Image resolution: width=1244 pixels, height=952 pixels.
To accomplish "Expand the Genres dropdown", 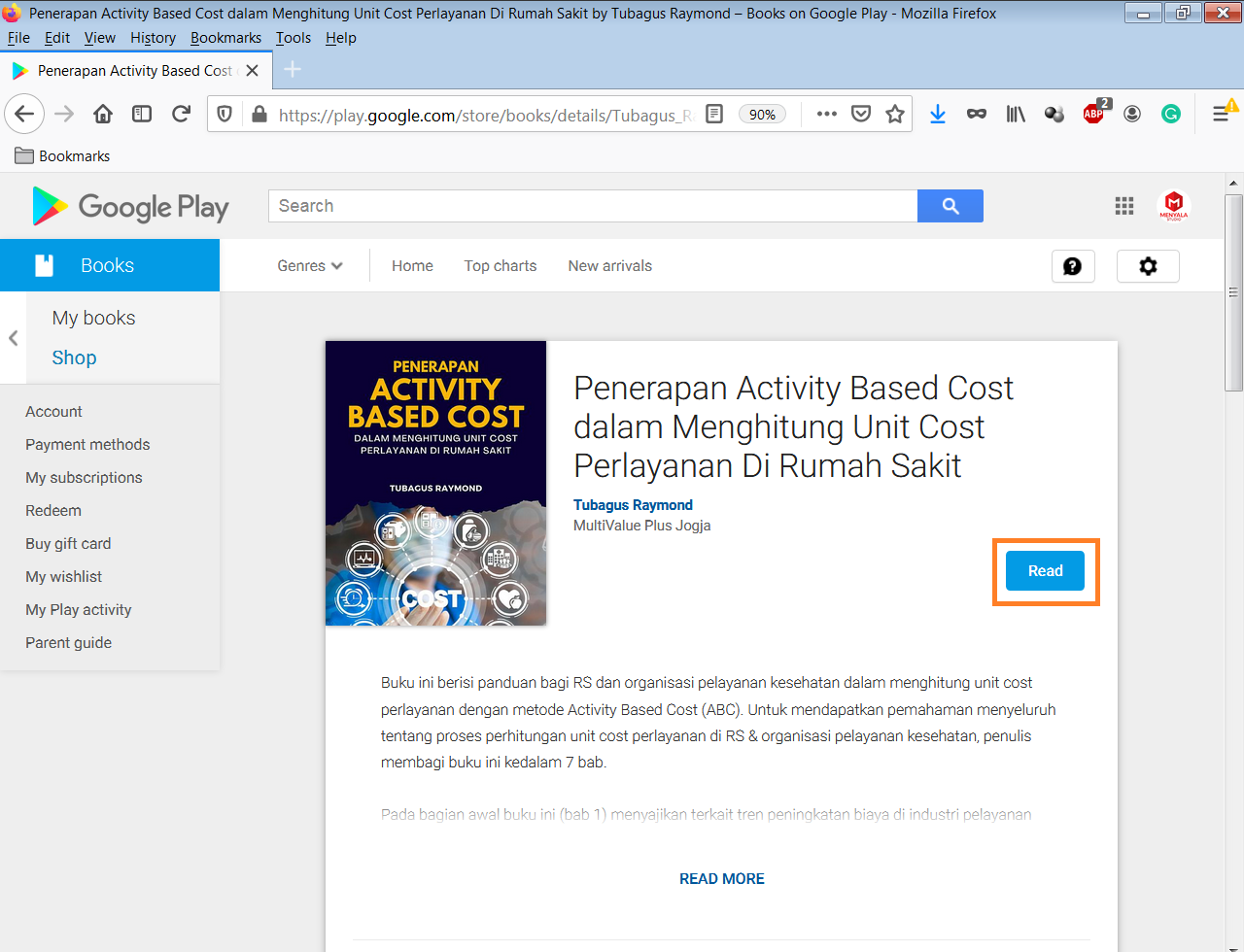I will click(309, 266).
